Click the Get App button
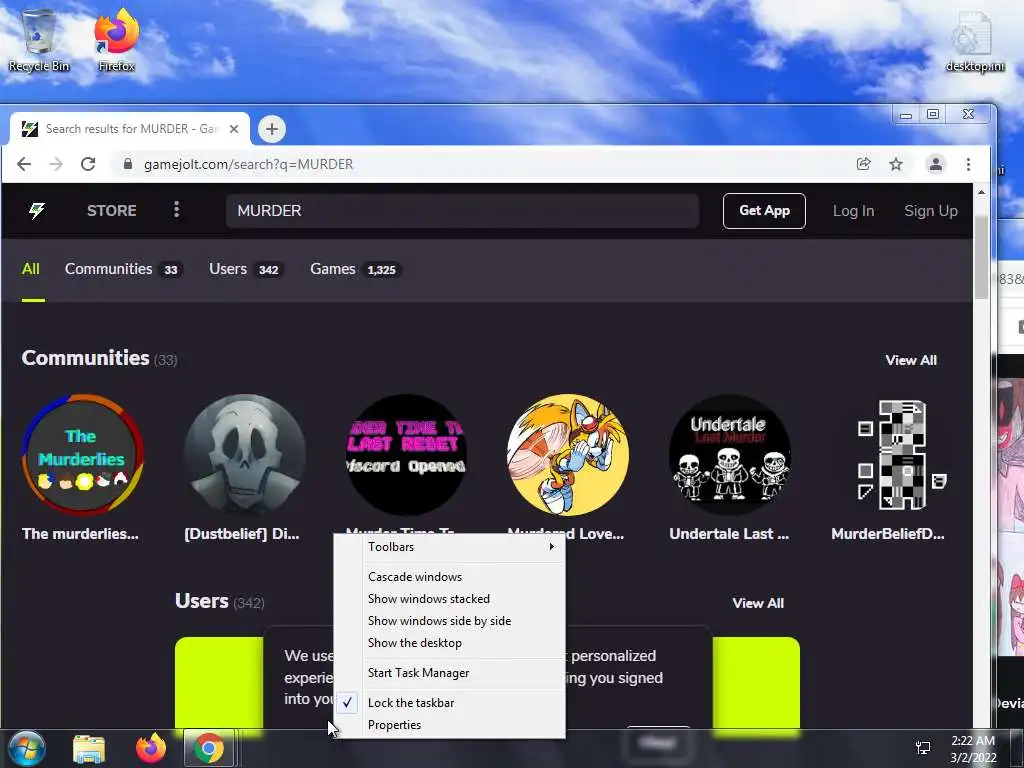1024x768 pixels. (x=764, y=211)
